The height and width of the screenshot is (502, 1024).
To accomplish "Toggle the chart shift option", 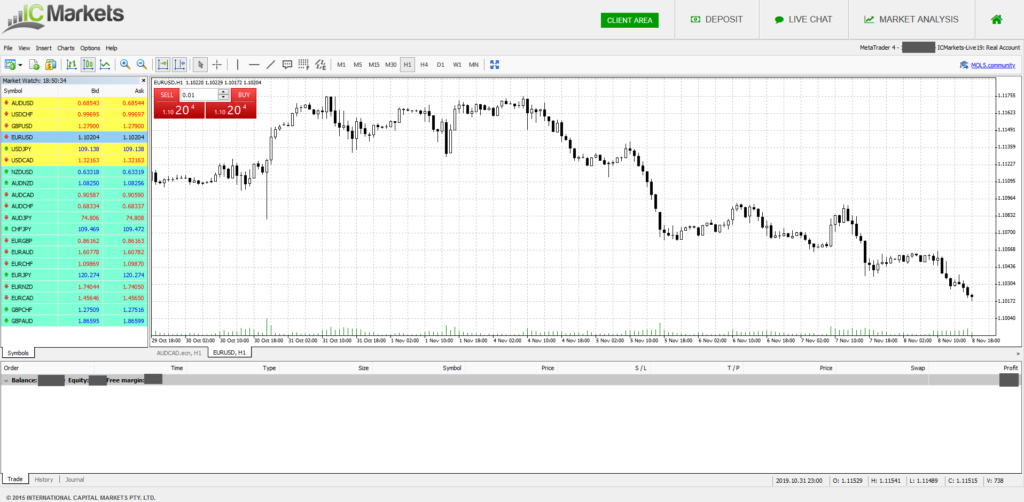I will coord(180,65).
